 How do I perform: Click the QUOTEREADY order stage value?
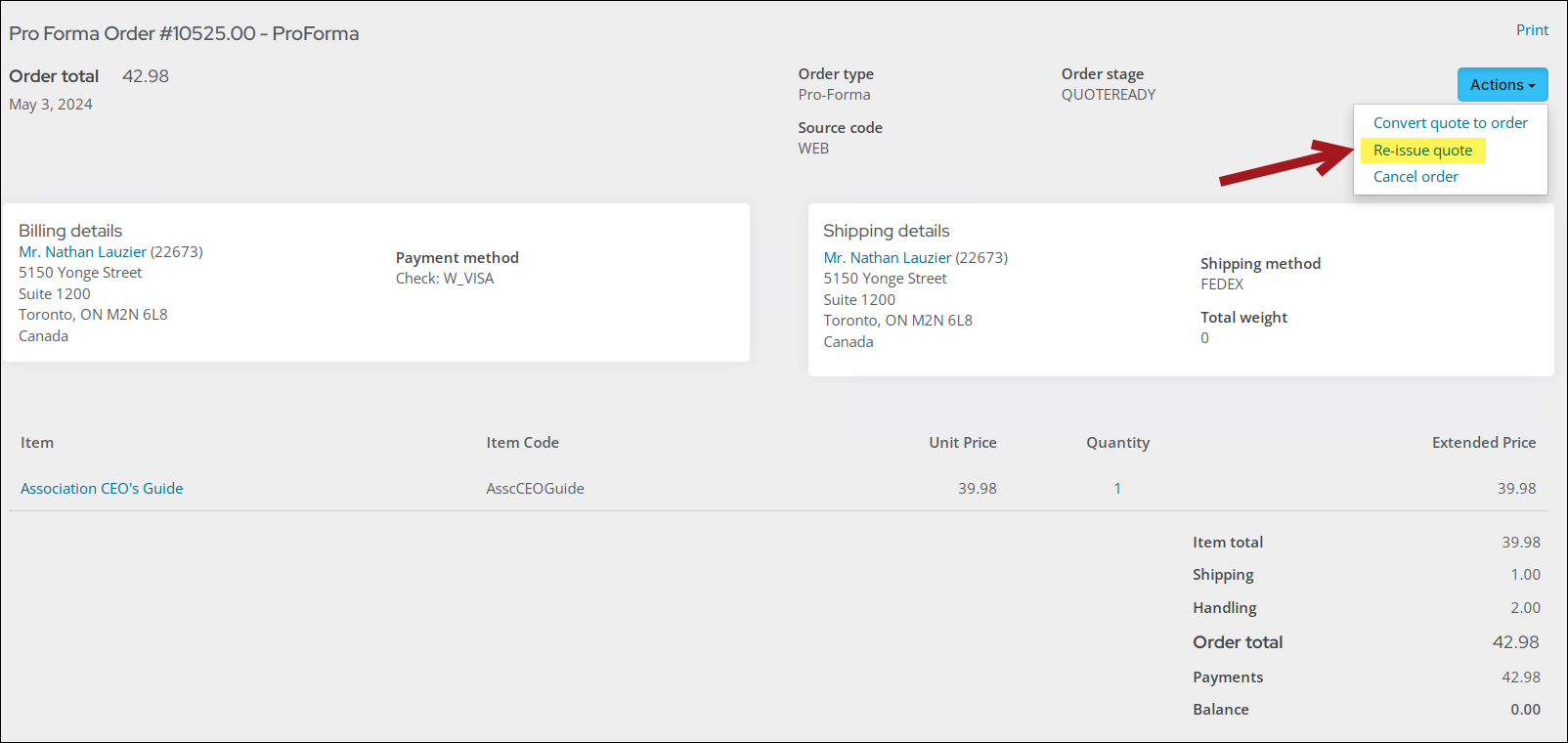[1109, 95]
